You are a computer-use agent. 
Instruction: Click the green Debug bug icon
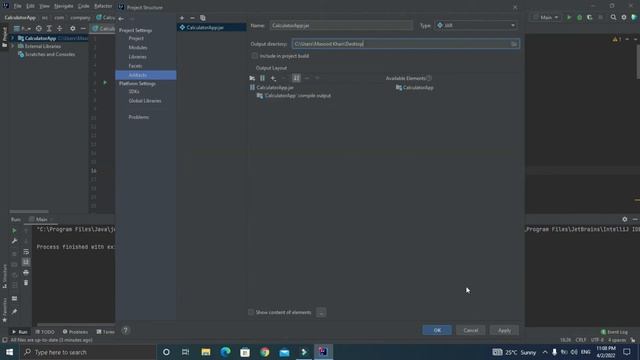coord(579,18)
